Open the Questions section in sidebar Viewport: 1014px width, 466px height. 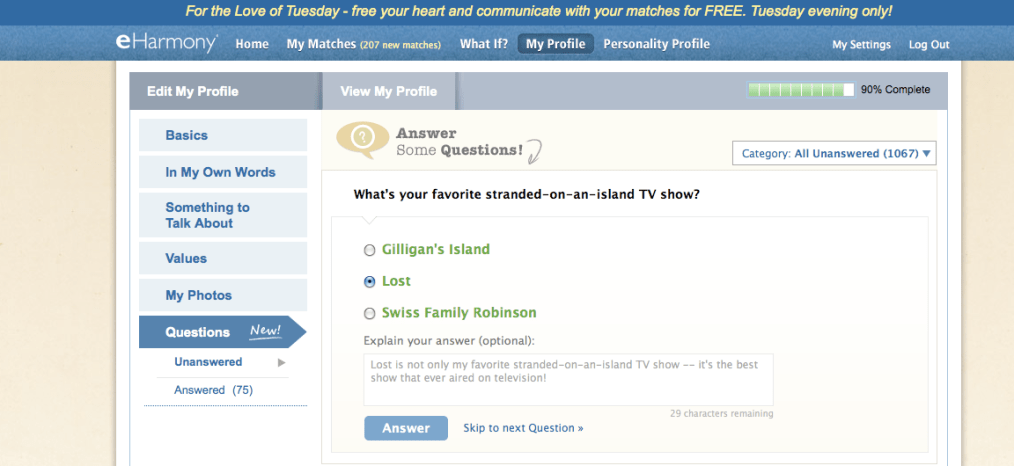click(x=198, y=332)
